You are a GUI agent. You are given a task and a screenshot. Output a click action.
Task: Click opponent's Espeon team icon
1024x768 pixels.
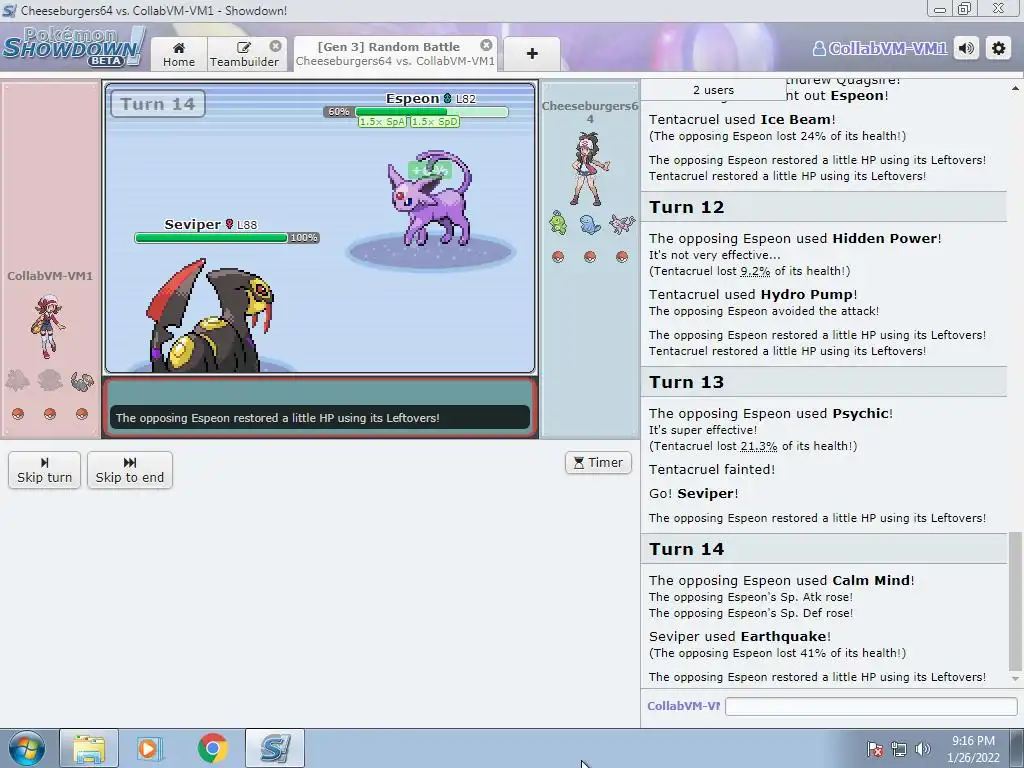(x=622, y=223)
